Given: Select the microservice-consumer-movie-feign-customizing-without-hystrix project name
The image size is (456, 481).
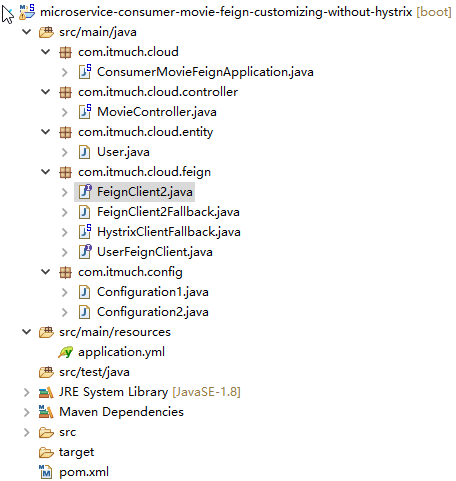Looking at the screenshot, I should pos(226,12).
